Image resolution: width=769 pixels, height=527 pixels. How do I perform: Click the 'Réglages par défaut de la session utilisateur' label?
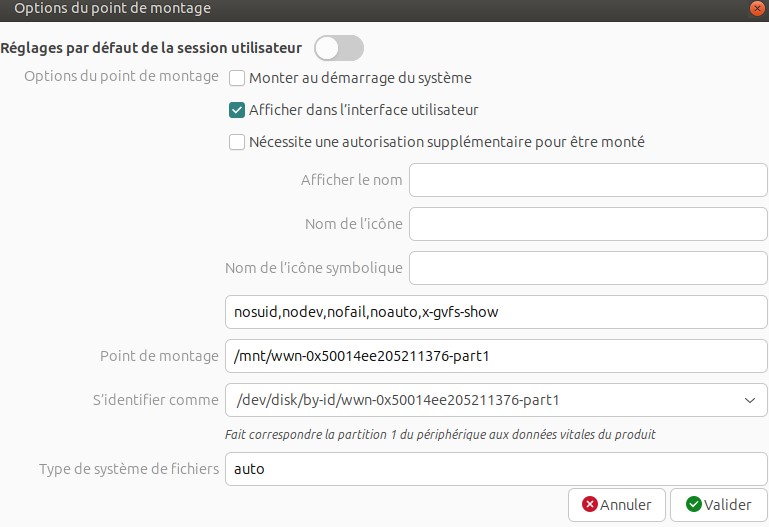[x=151, y=48]
